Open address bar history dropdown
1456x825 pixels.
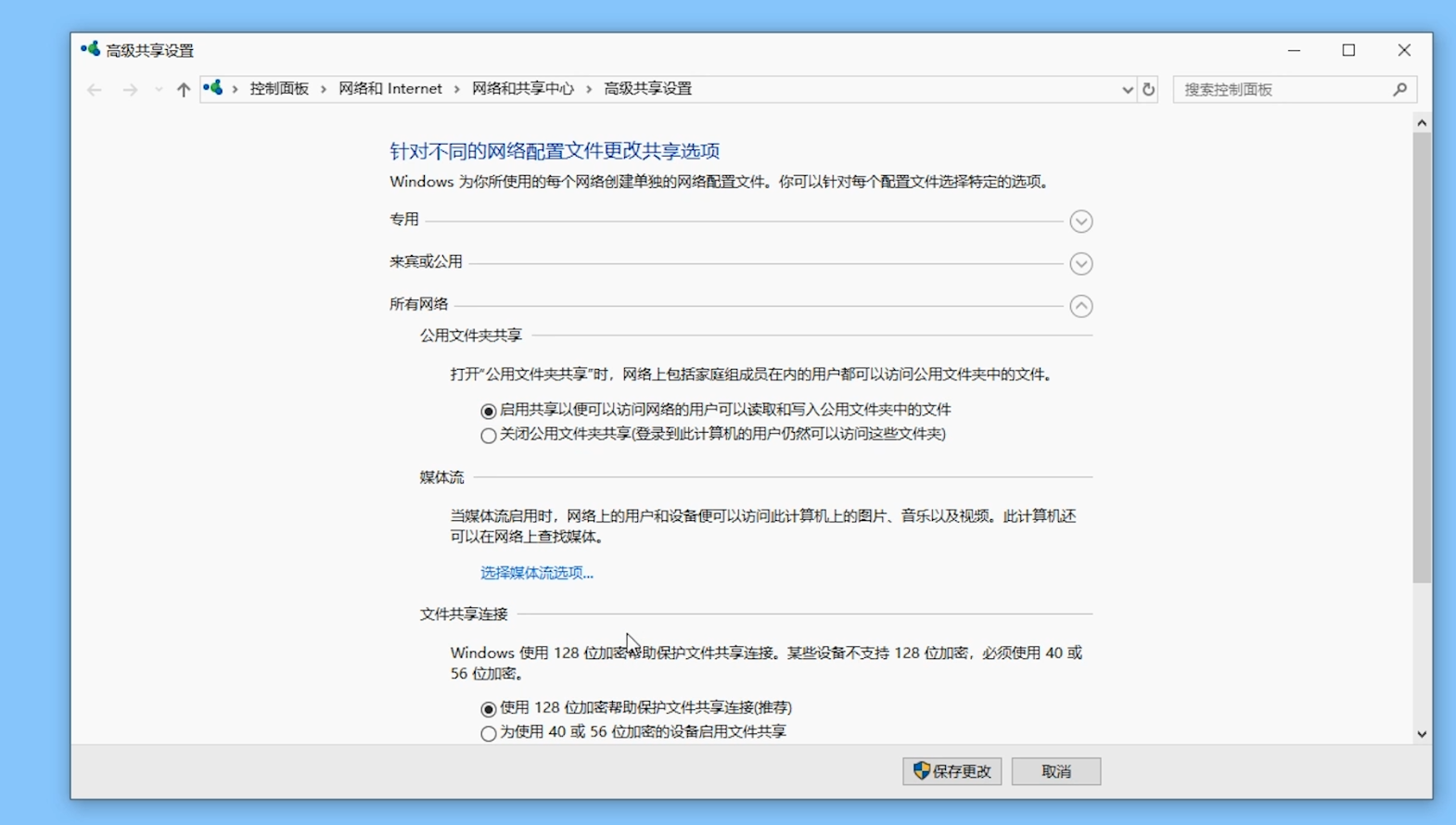(1127, 90)
